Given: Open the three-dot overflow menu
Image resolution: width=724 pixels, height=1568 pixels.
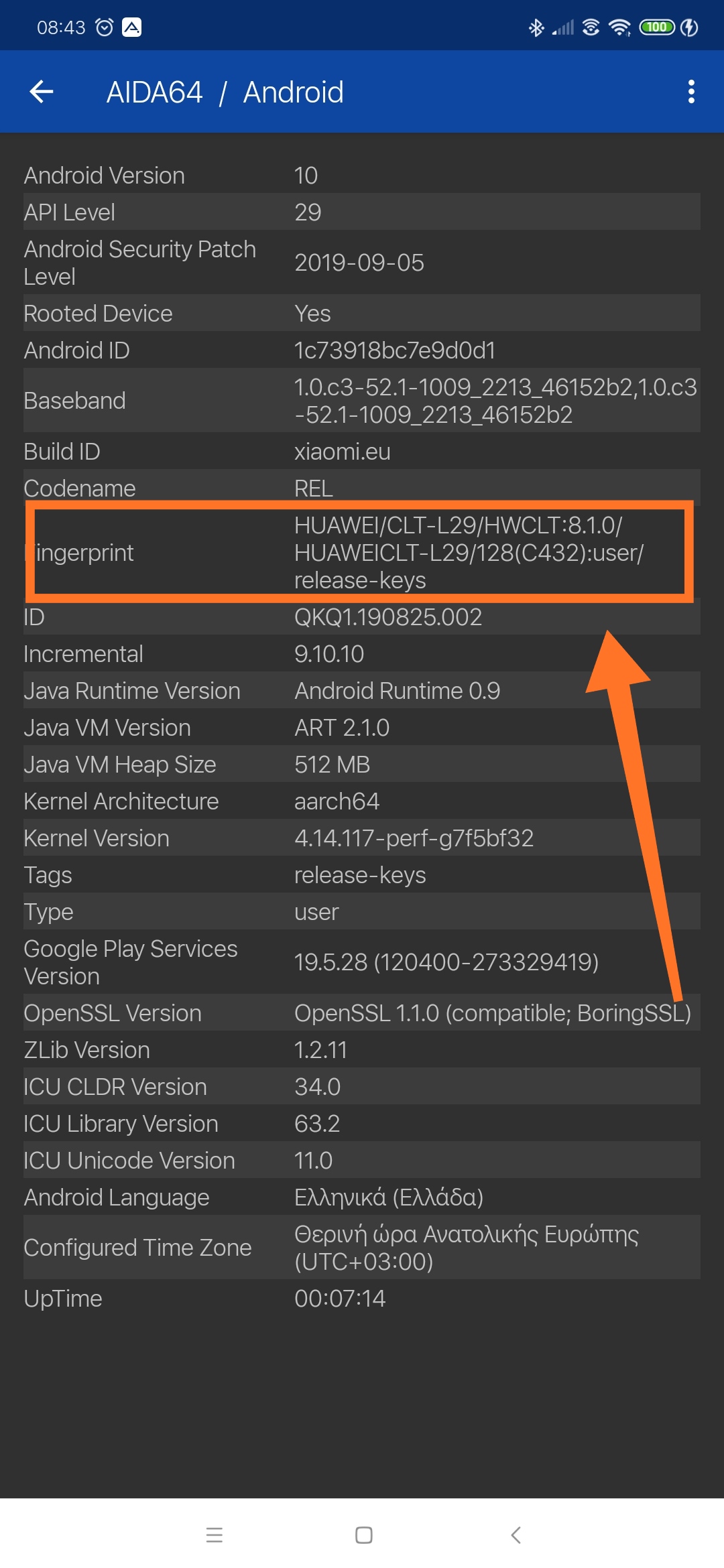Looking at the screenshot, I should [691, 92].
